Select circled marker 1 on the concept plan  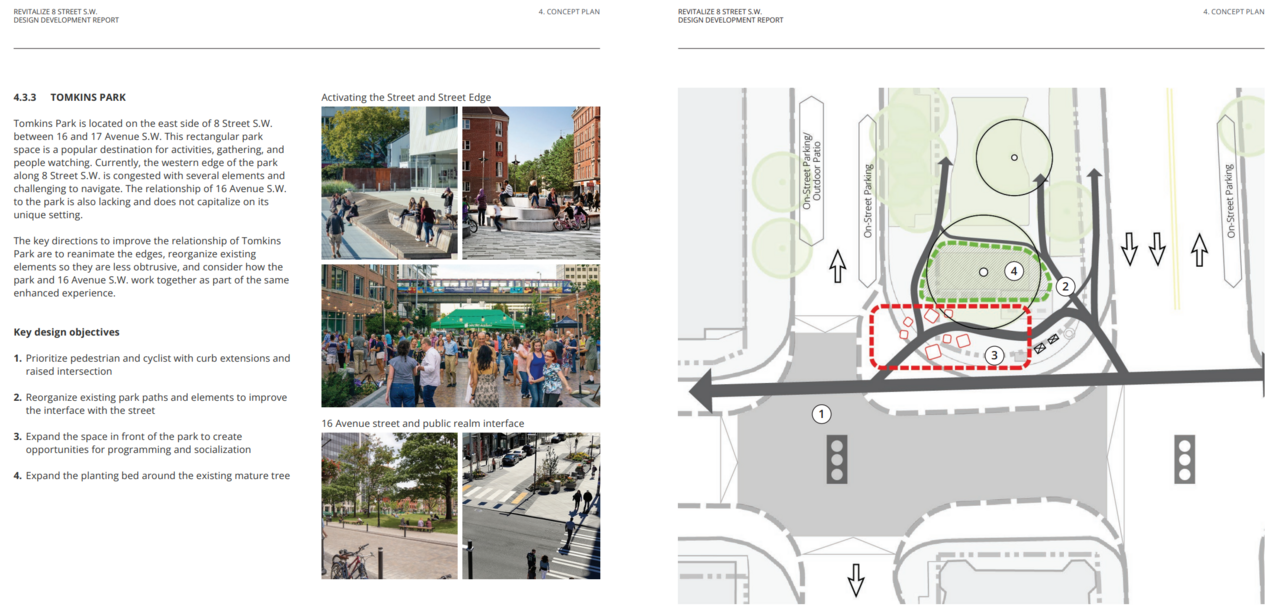tap(821, 413)
